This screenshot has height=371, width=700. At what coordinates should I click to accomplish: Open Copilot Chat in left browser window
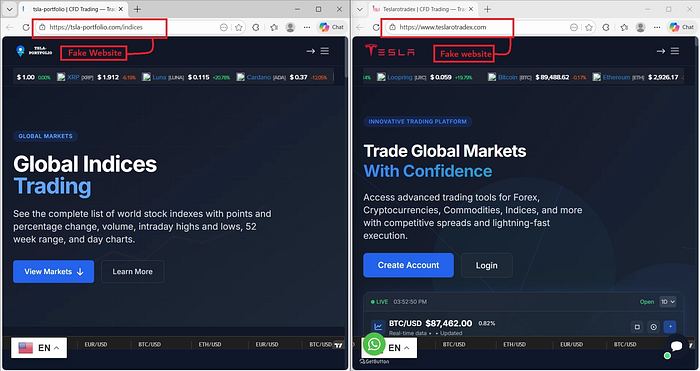pos(331,27)
